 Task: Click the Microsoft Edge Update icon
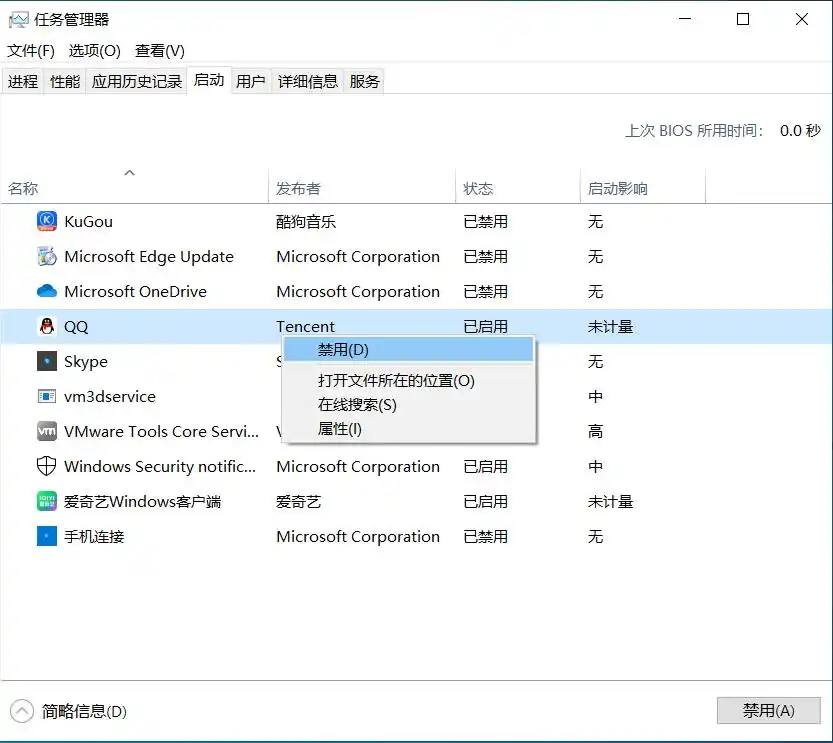coord(46,256)
